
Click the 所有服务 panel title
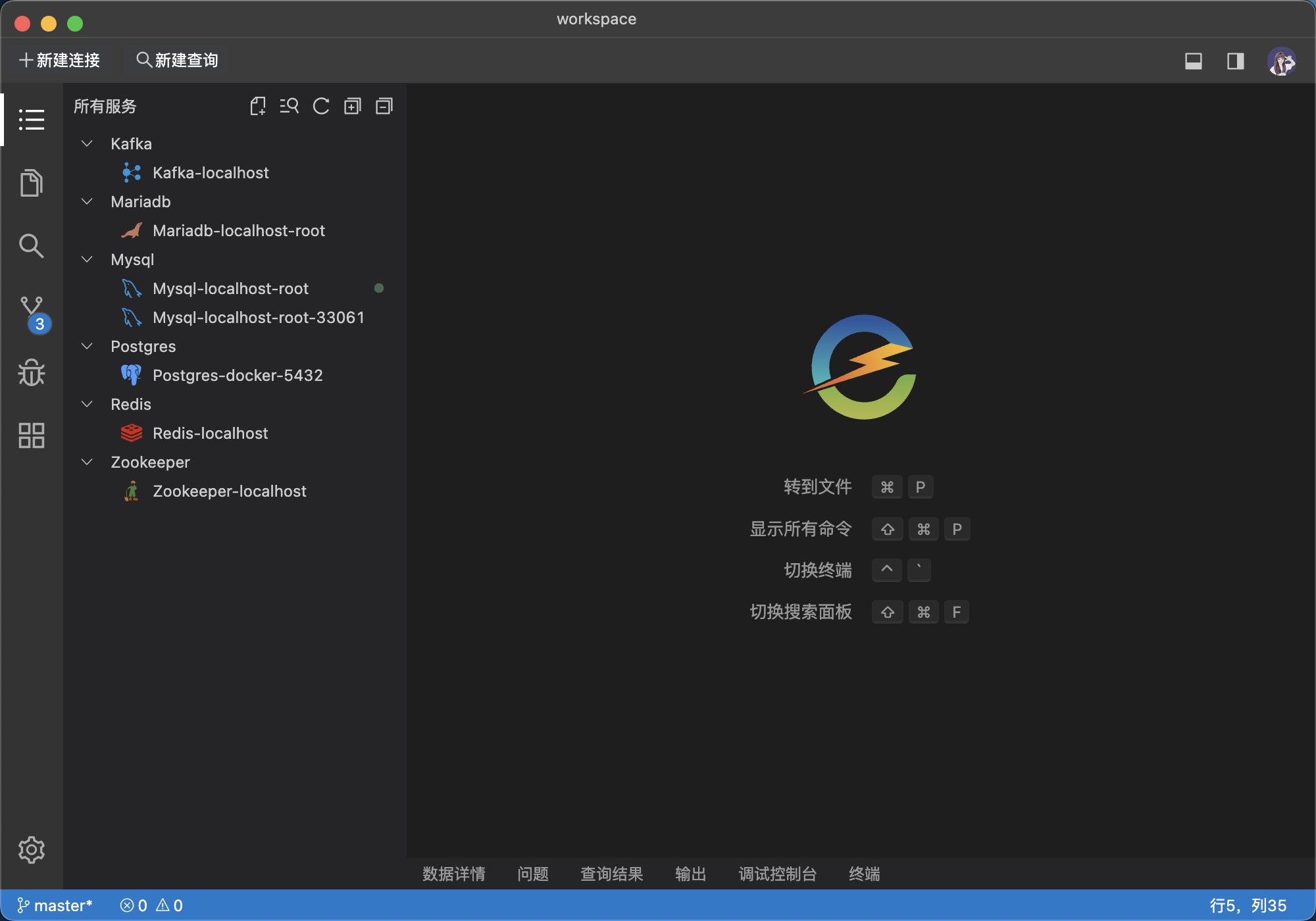[105, 106]
